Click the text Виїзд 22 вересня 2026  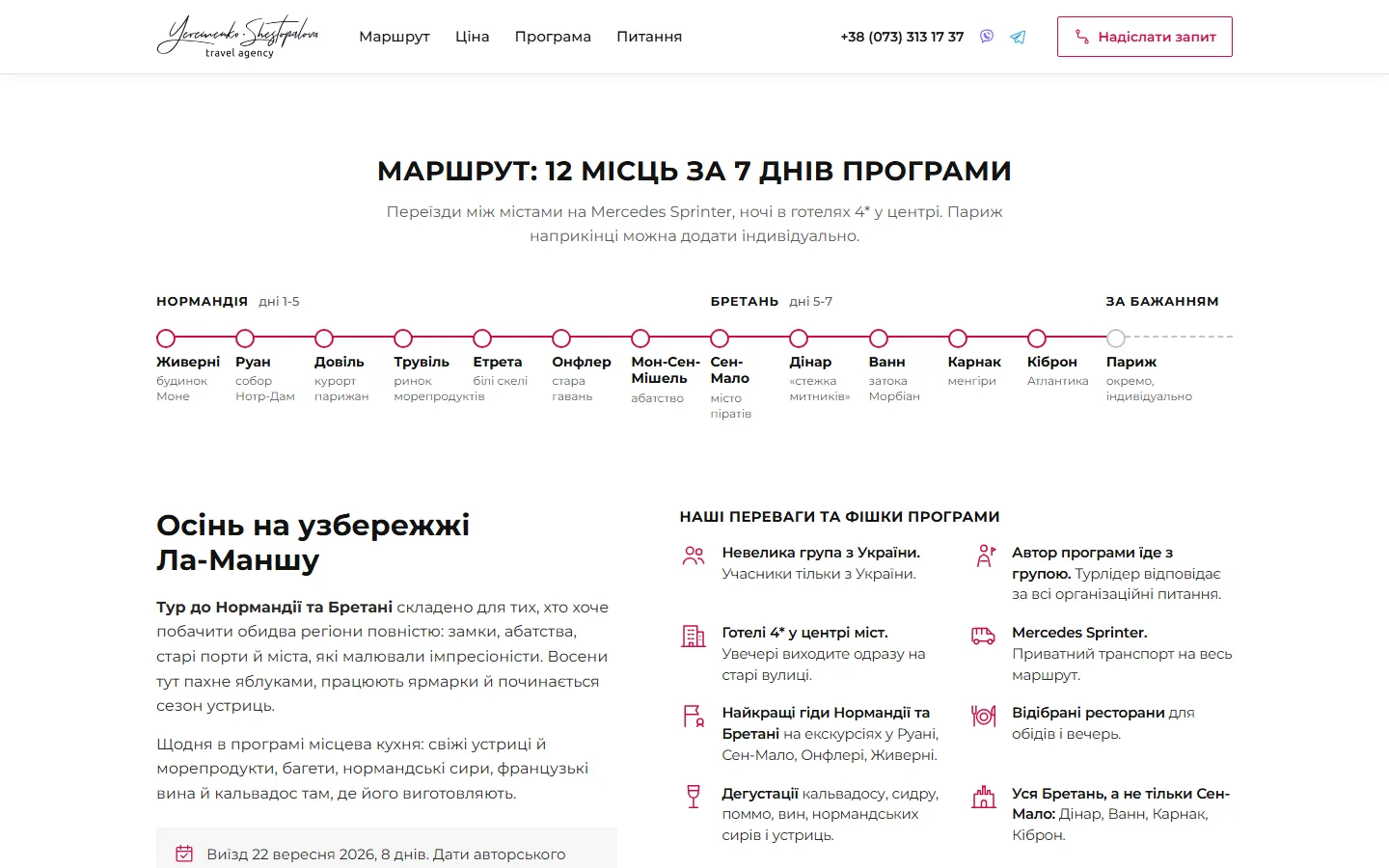tap(291, 854)
